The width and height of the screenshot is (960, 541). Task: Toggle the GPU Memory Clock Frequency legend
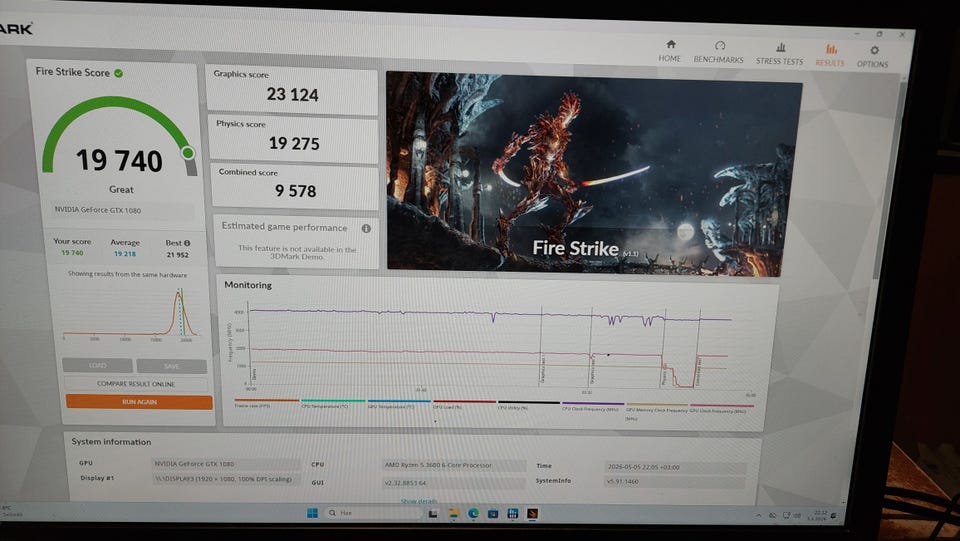(x=657, y=409)
